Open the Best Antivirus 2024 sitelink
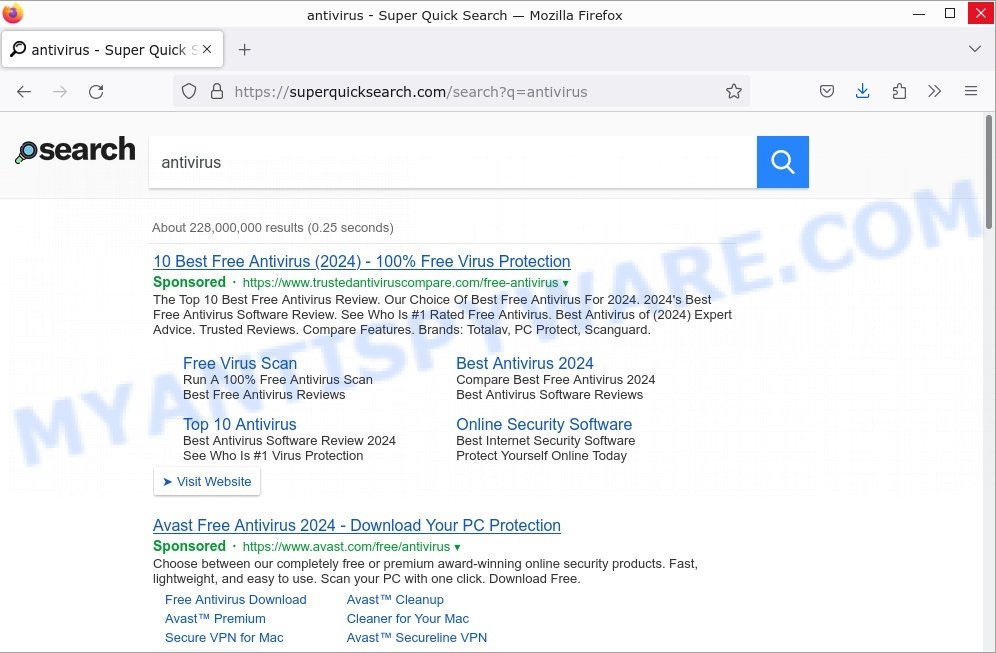This screenshot has width=996, height=653. click(525, 363)
